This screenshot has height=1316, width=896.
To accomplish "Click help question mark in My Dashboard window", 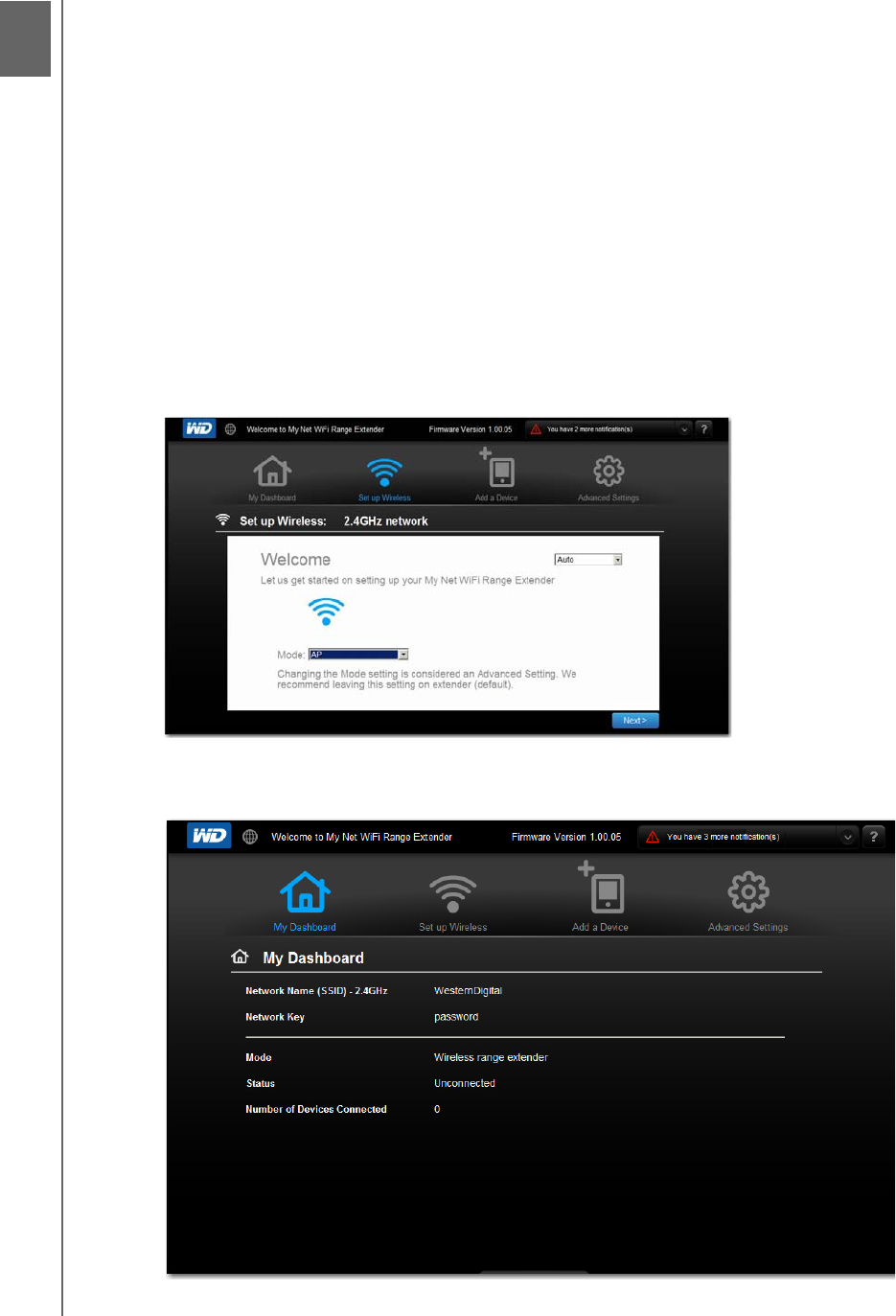I will [873, 837].
